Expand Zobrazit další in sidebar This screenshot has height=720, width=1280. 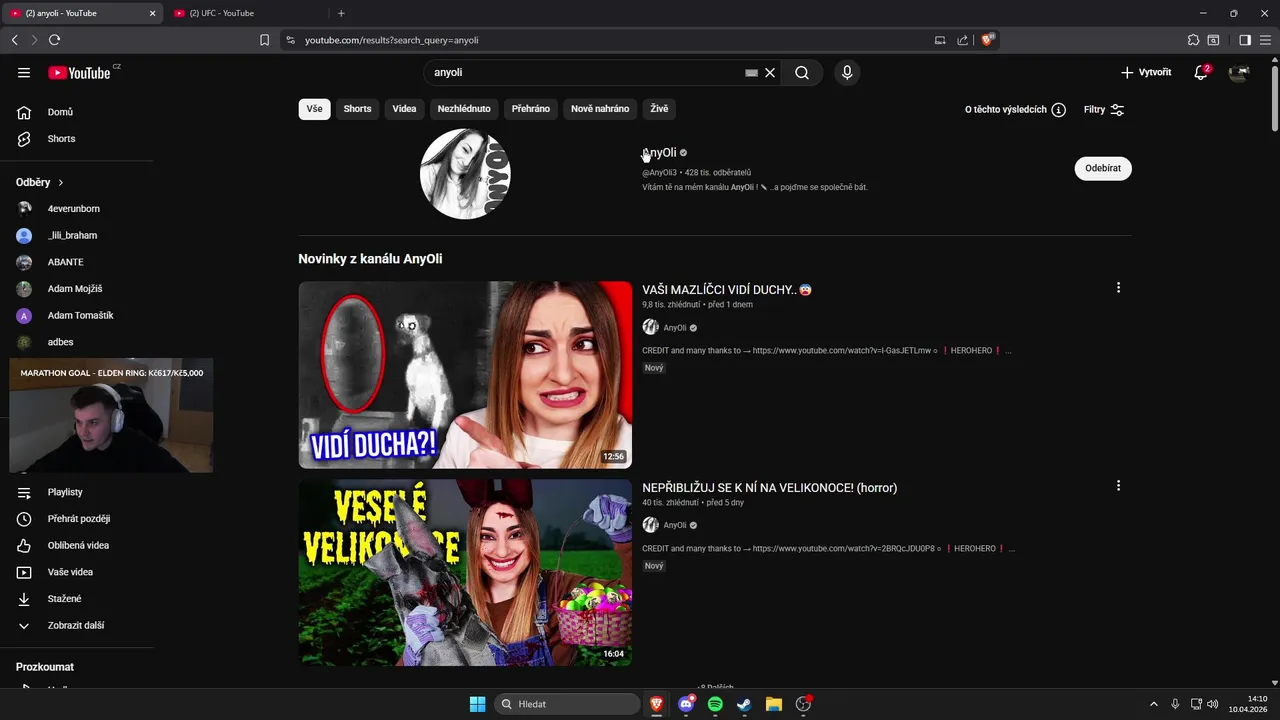click(75, 625)
